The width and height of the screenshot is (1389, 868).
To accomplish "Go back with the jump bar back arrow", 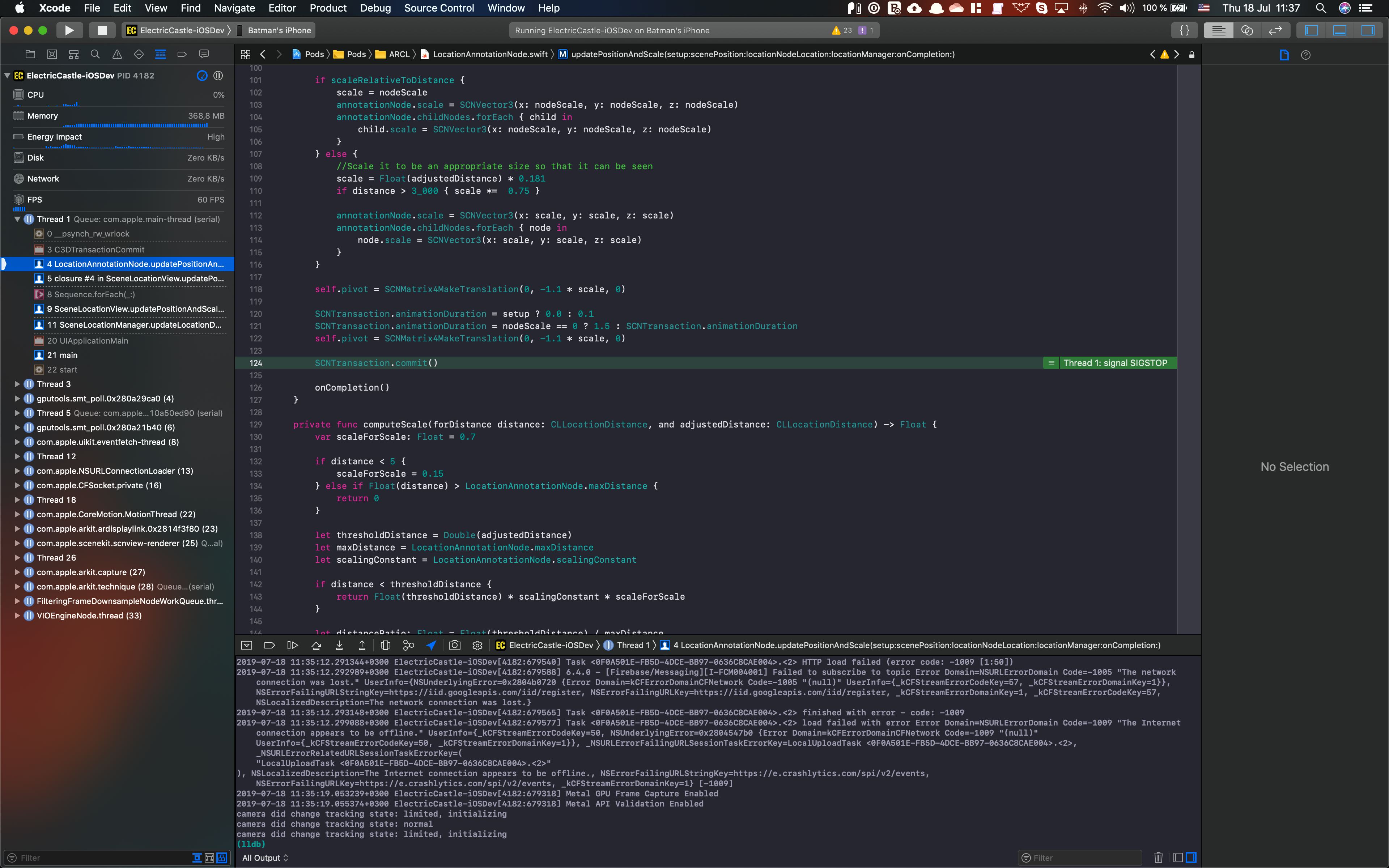I will click(263, 55).
